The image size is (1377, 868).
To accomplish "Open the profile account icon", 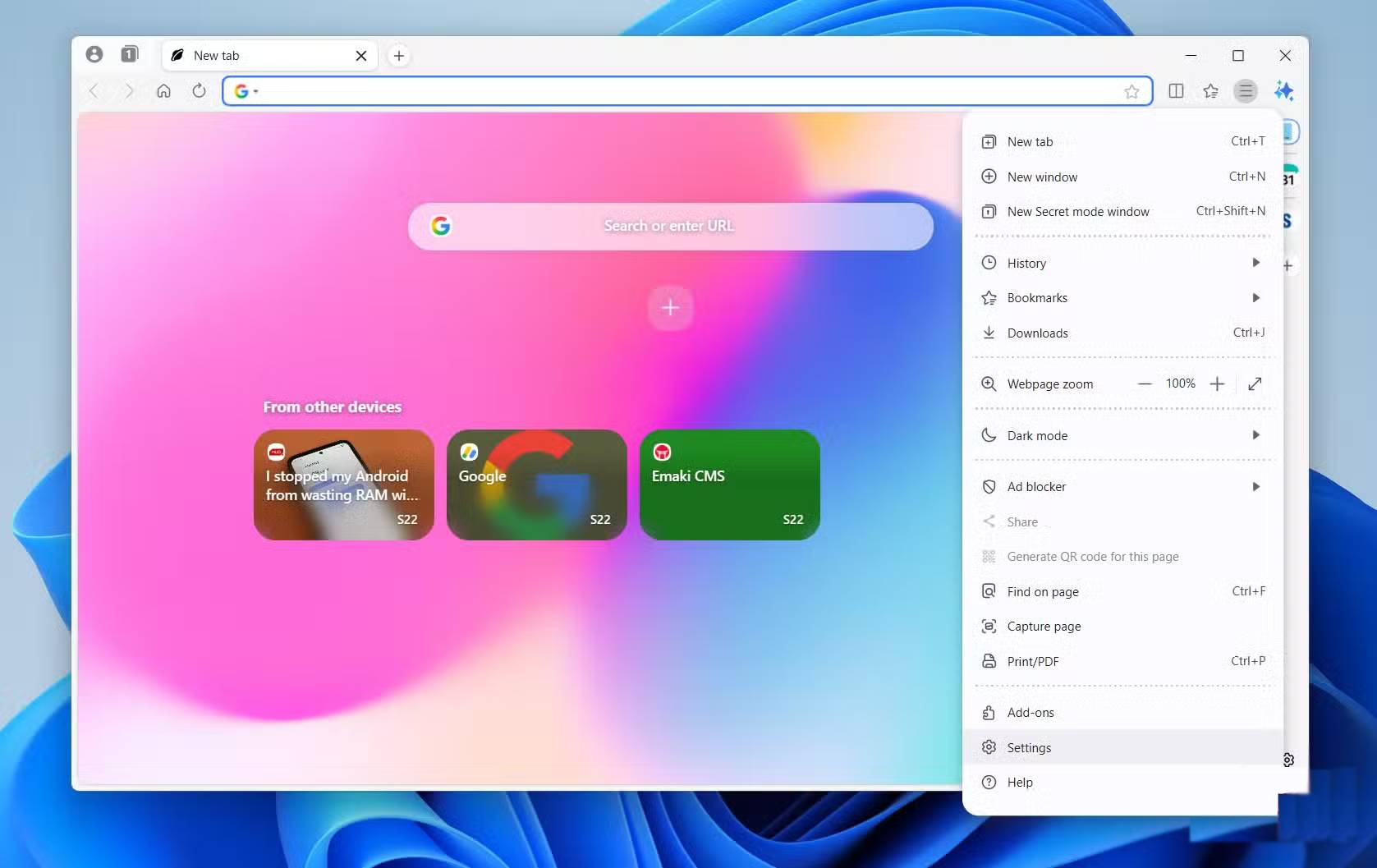I will pyautogui.click(x=94, y=54).
